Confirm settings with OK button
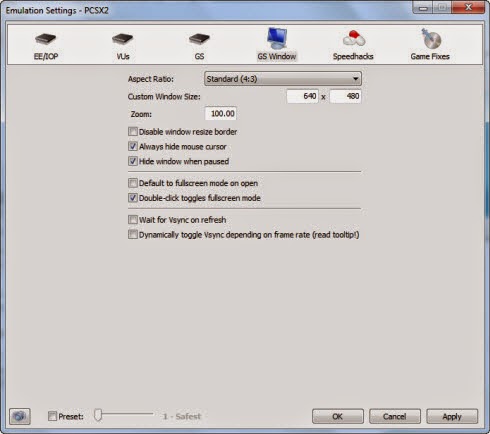490x434 pixels. 338,416
